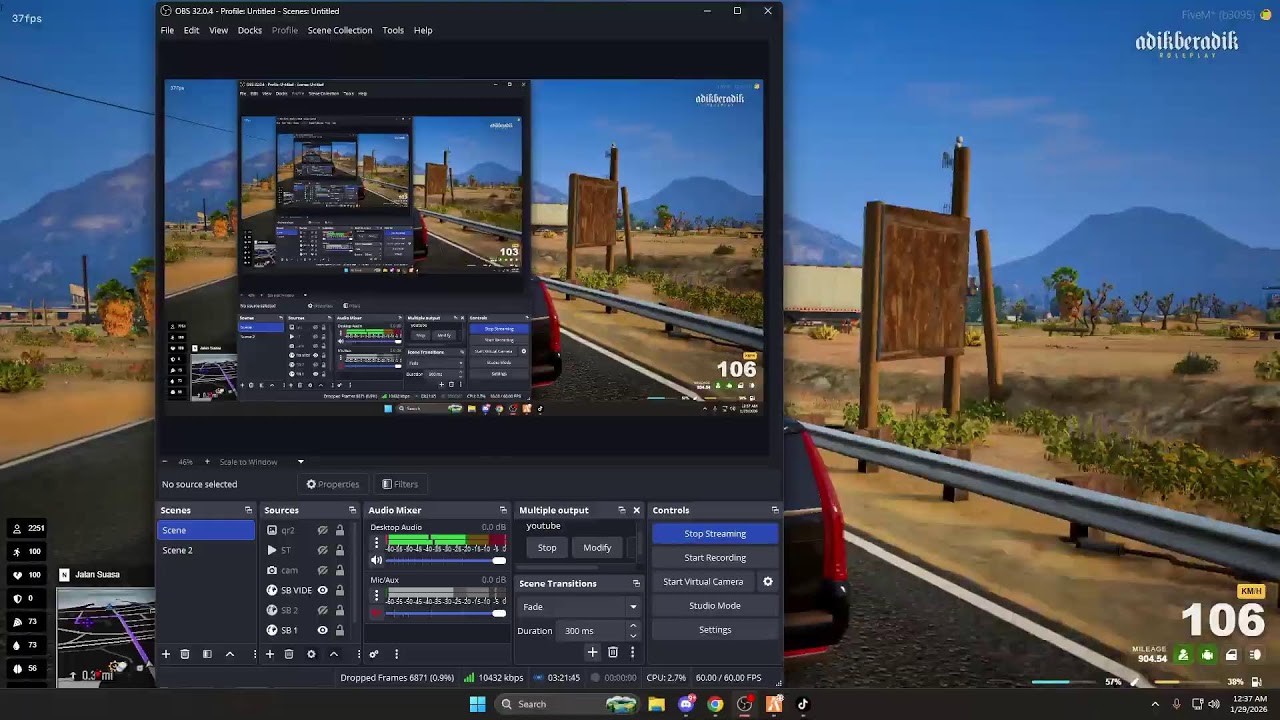Pop out the Scenes dock
Image resolution: width=1280 pixels, height=720 pixels.
click(248, 510)
